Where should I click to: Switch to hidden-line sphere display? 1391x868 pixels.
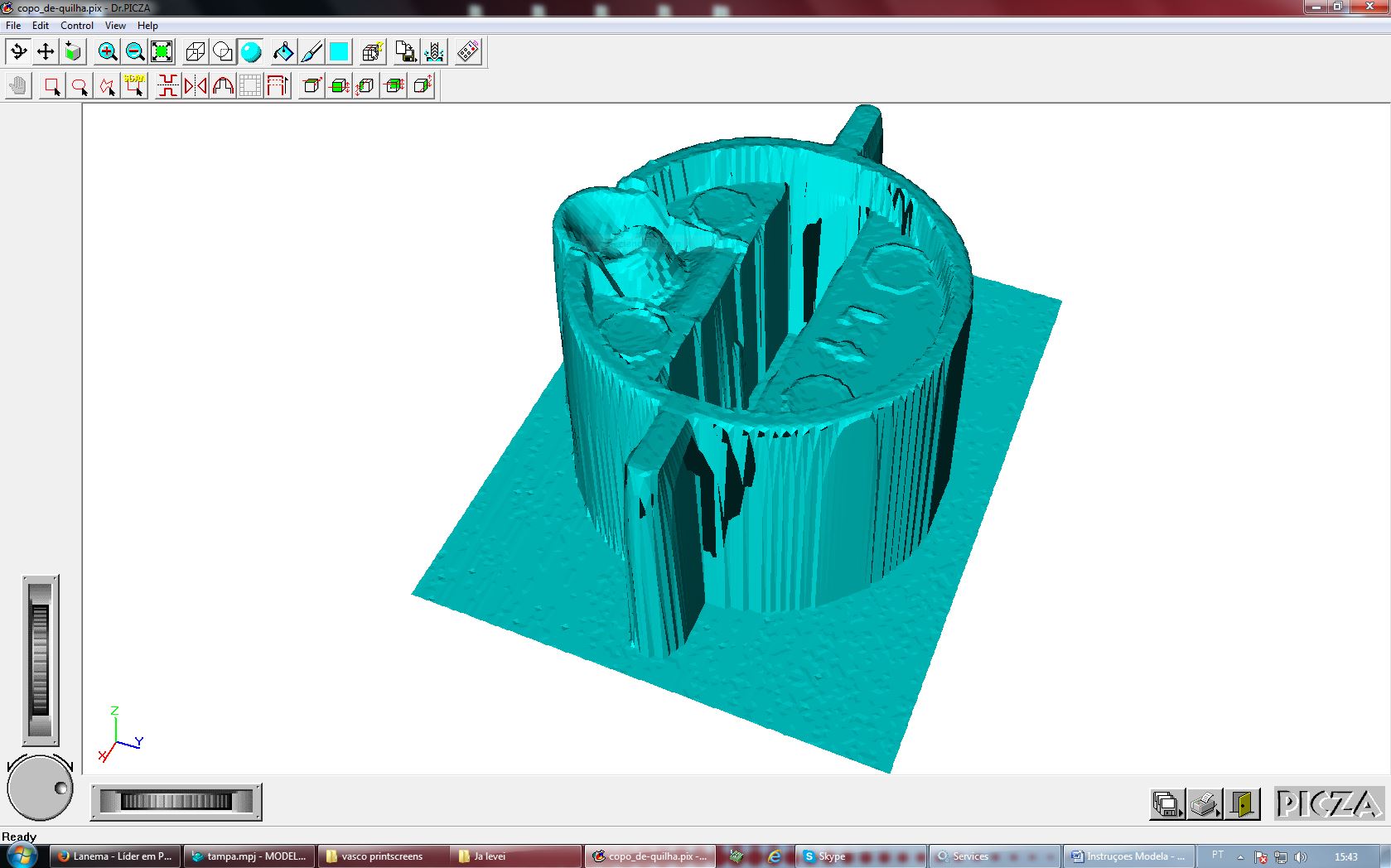pyautogui.click(x=223, y=52)
